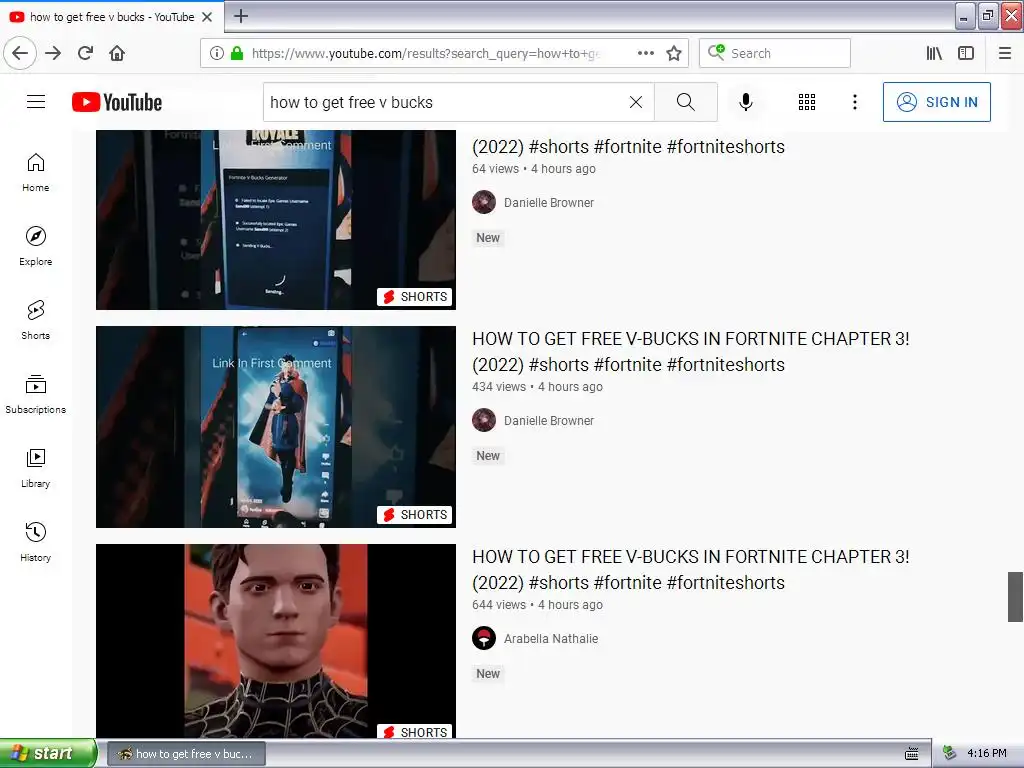Viewport: 1024px width, 768px height.
Task: Click the New badge under 64-views video
Action: 488,238
